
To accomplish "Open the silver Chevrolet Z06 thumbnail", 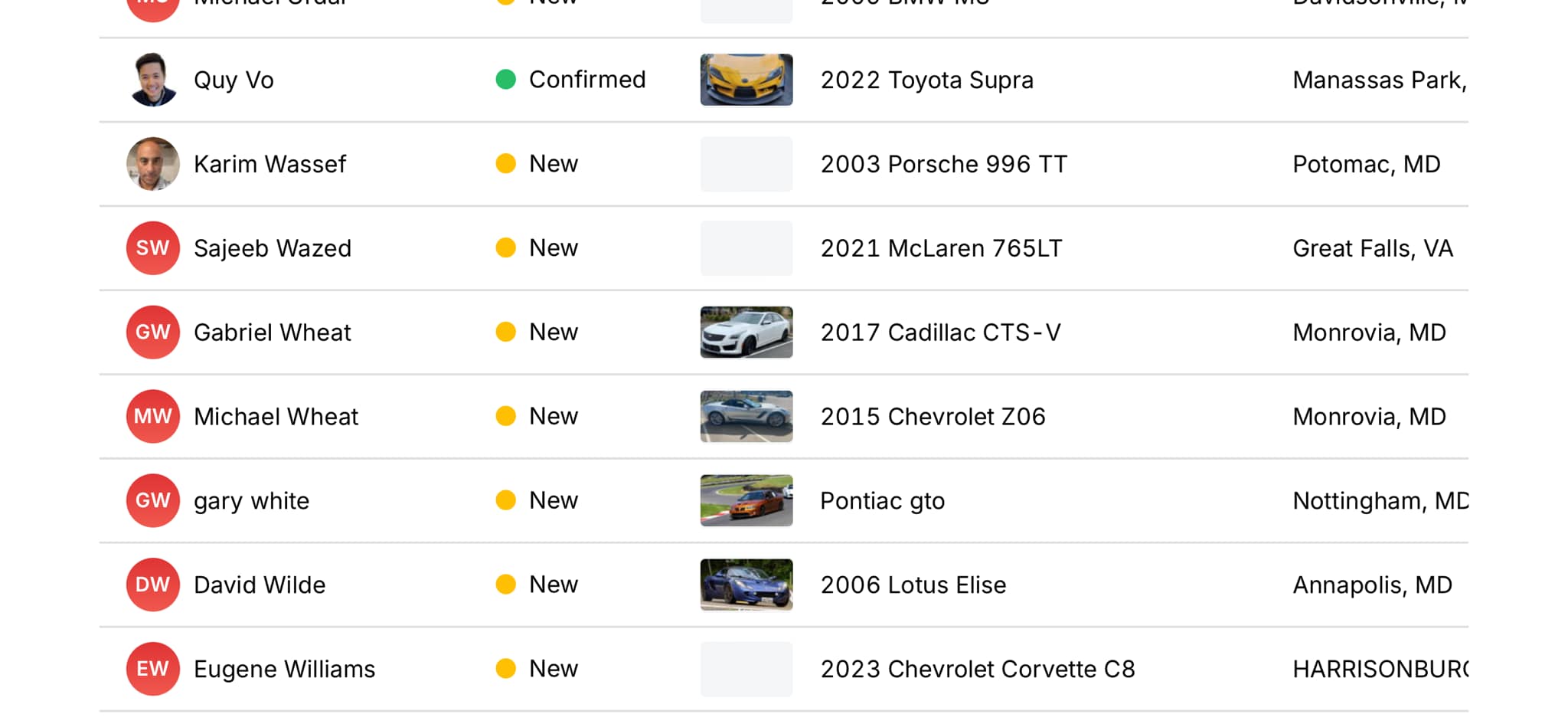I will coord(746,417).
